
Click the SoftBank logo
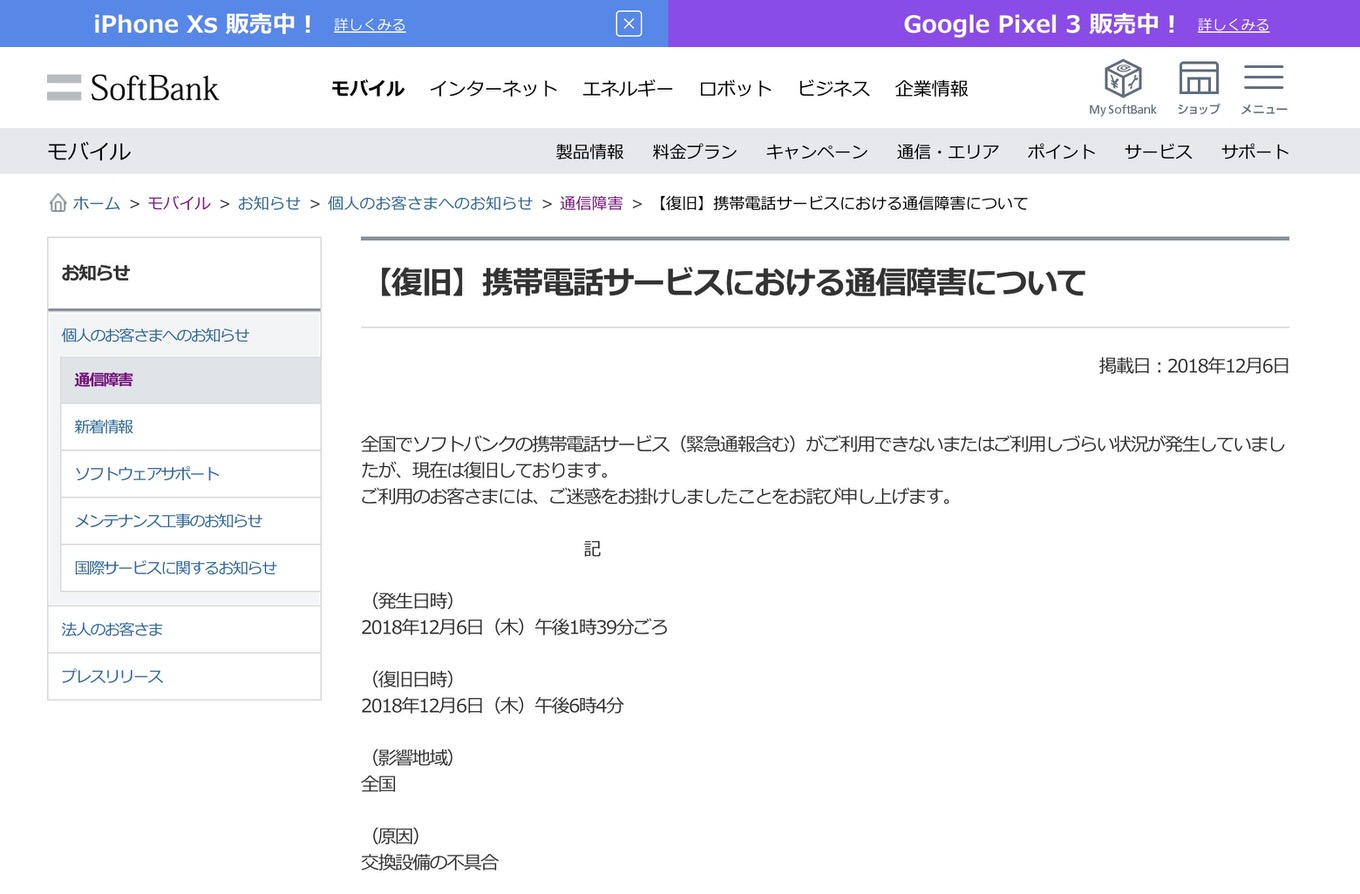pyautogui.click(x=133, y=88)
